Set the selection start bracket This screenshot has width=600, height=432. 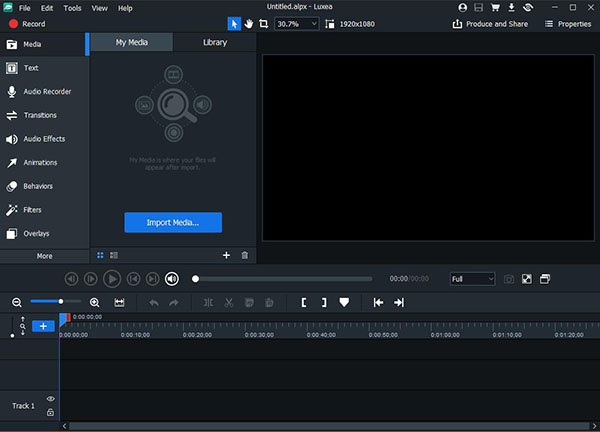(x=304, y=303)
